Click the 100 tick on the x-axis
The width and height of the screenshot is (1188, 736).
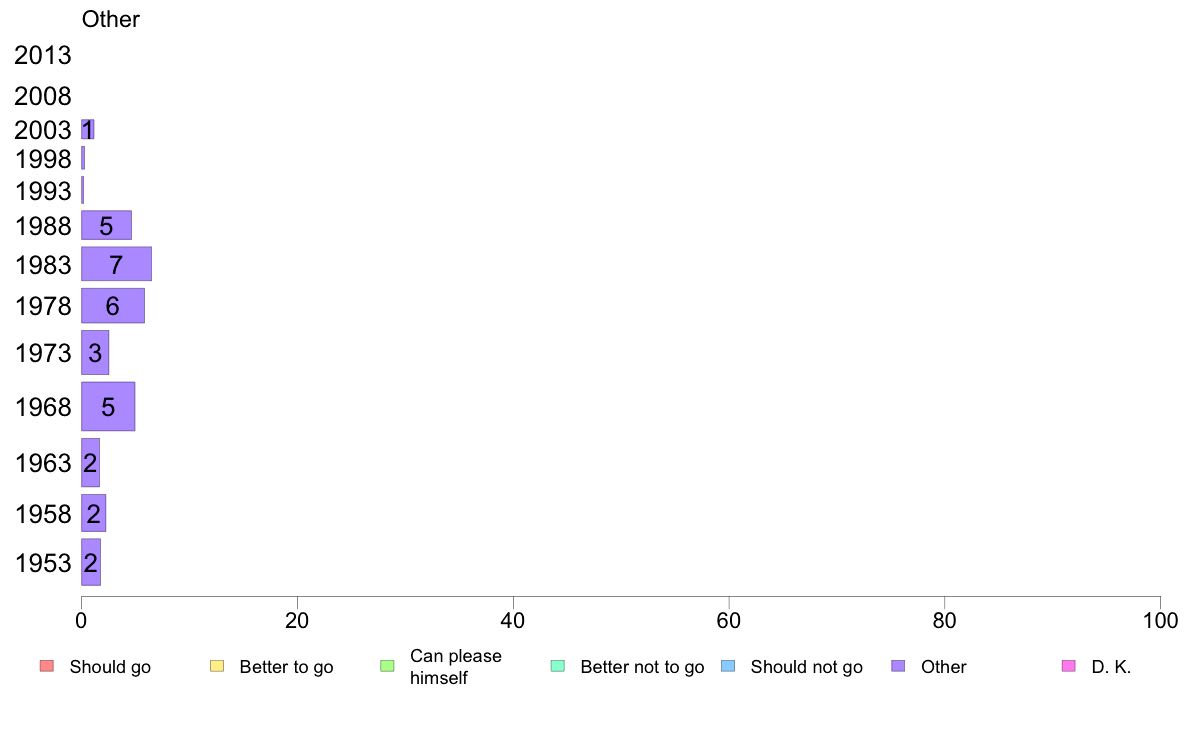pyautogui.click(x=1160, y=621)
